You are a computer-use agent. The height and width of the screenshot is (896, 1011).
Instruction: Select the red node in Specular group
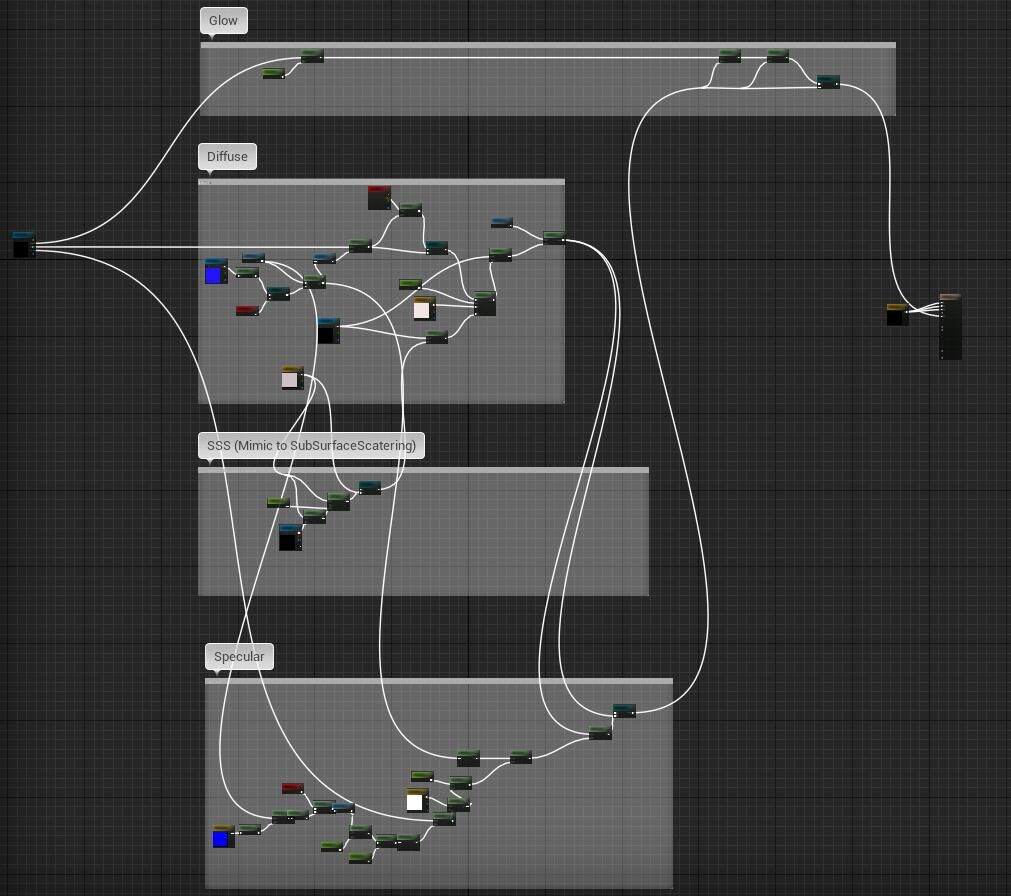[292, 788]
